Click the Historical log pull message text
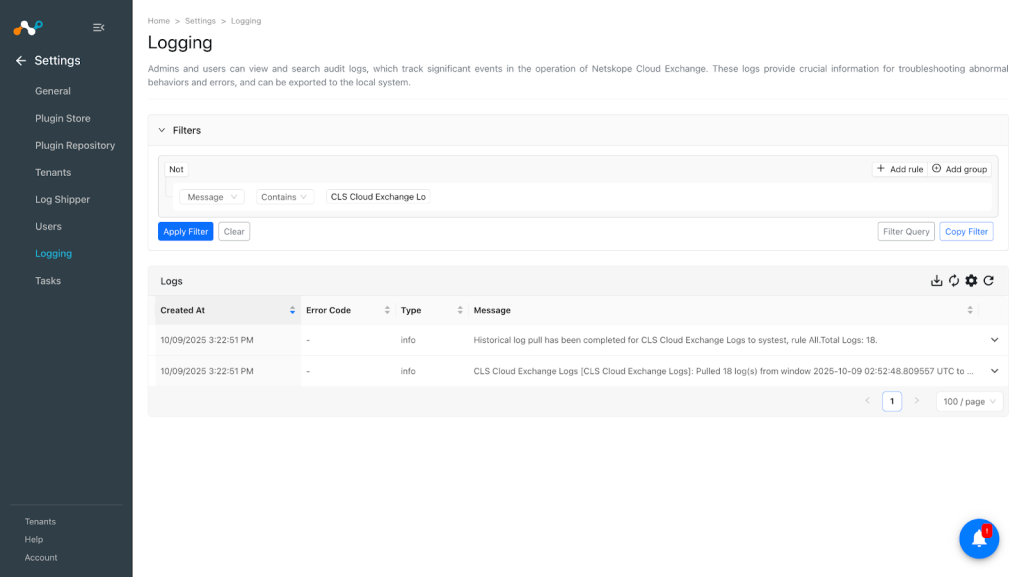This screenshot has height=577, width=1024. pyautogui.click(x=675, y=340)
